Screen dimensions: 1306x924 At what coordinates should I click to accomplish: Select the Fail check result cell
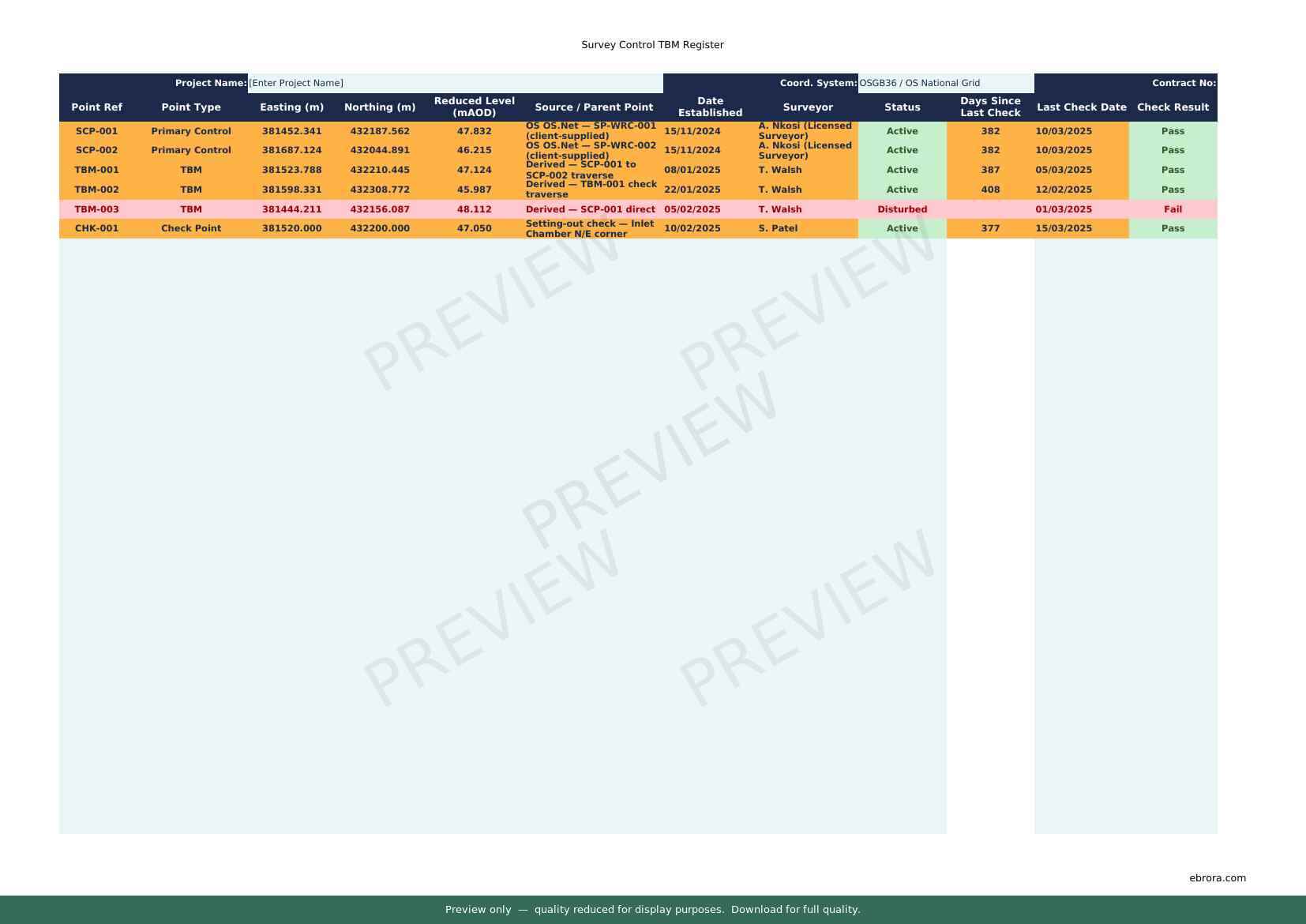(1173, 209)
